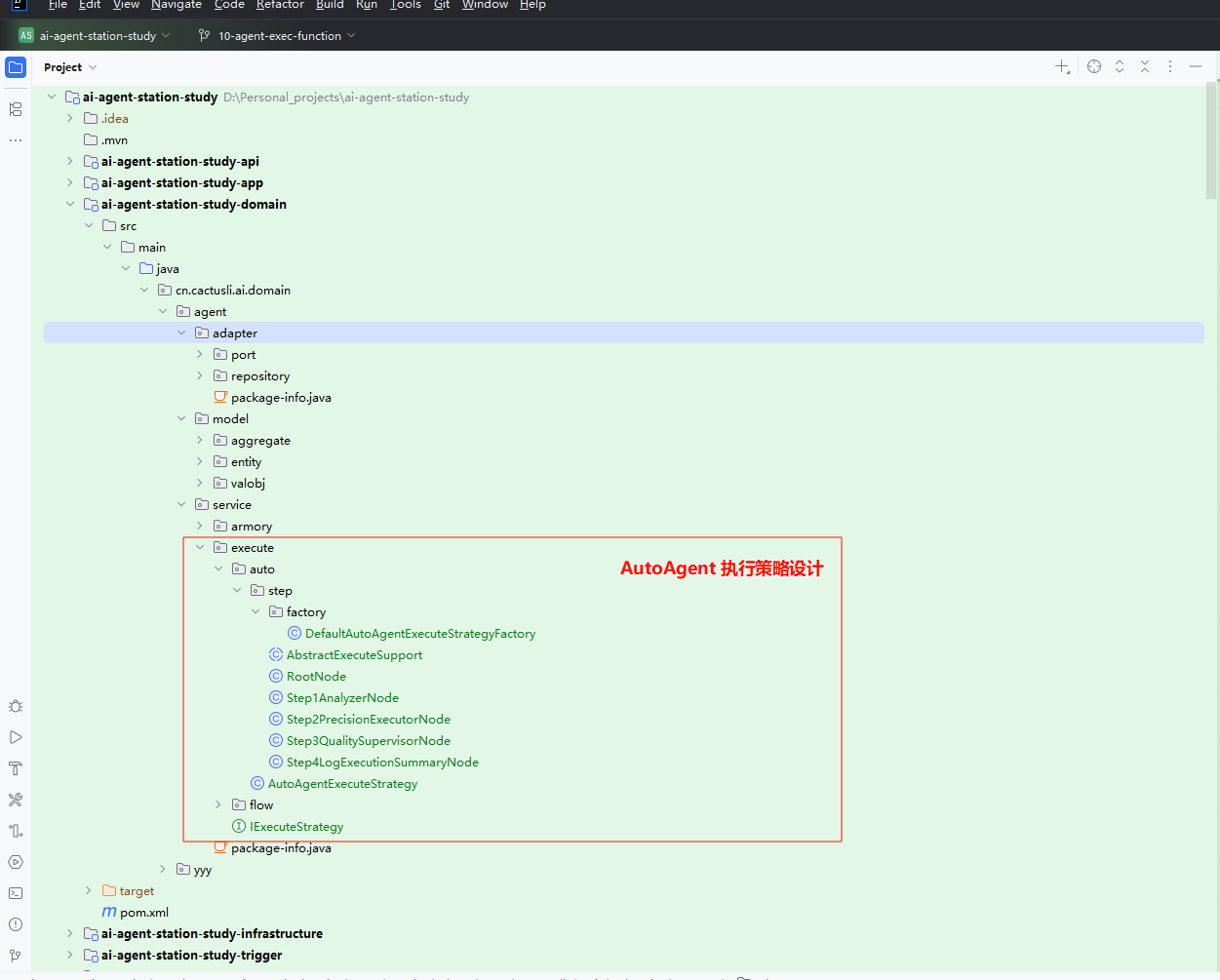Open the Problems tool window icon
Viewport: 1220px width, 980px height.
tap(16, 924)
